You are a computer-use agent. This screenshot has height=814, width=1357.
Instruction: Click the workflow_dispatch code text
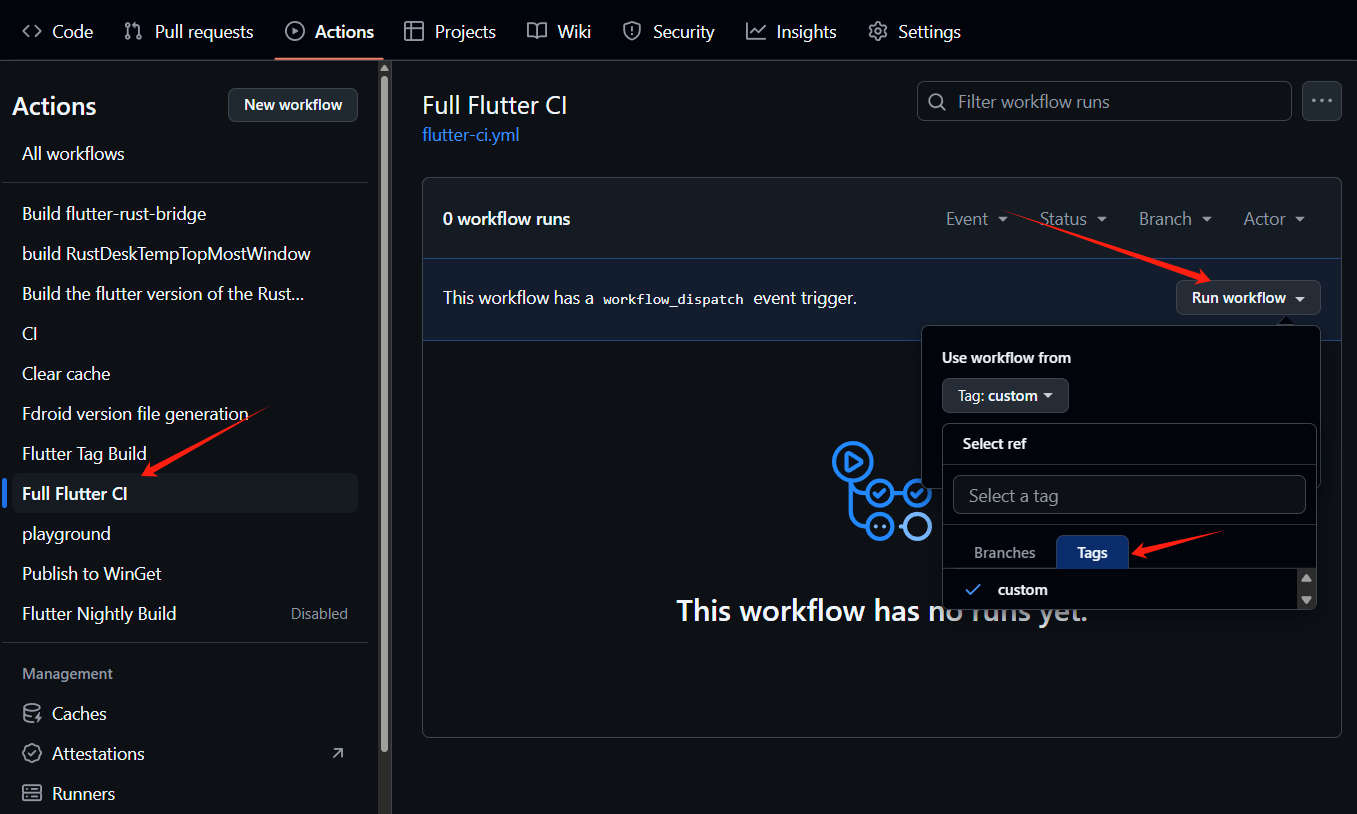pos(673,299)
